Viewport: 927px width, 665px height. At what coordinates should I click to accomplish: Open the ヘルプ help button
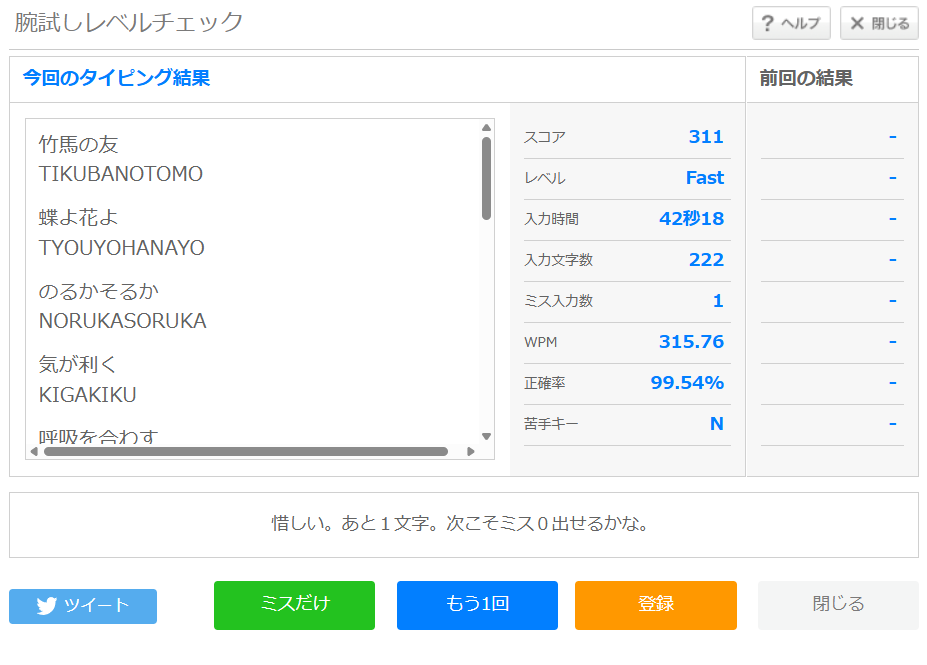(x=791, y=23)
